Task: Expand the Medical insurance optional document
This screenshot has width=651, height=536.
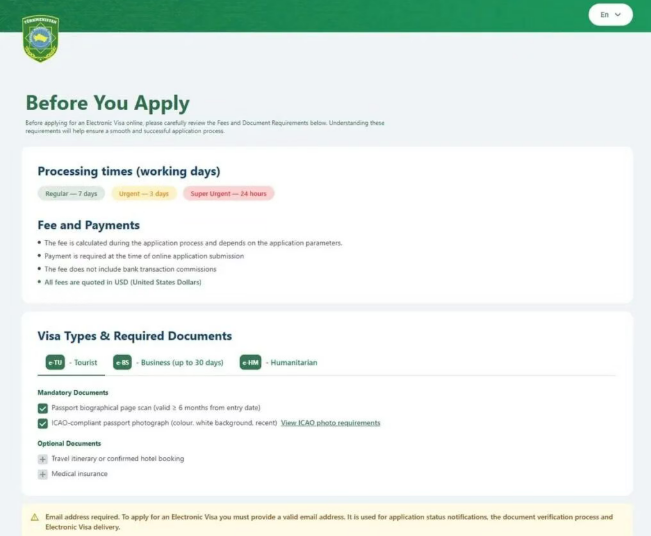Action: tap(79, 474)
